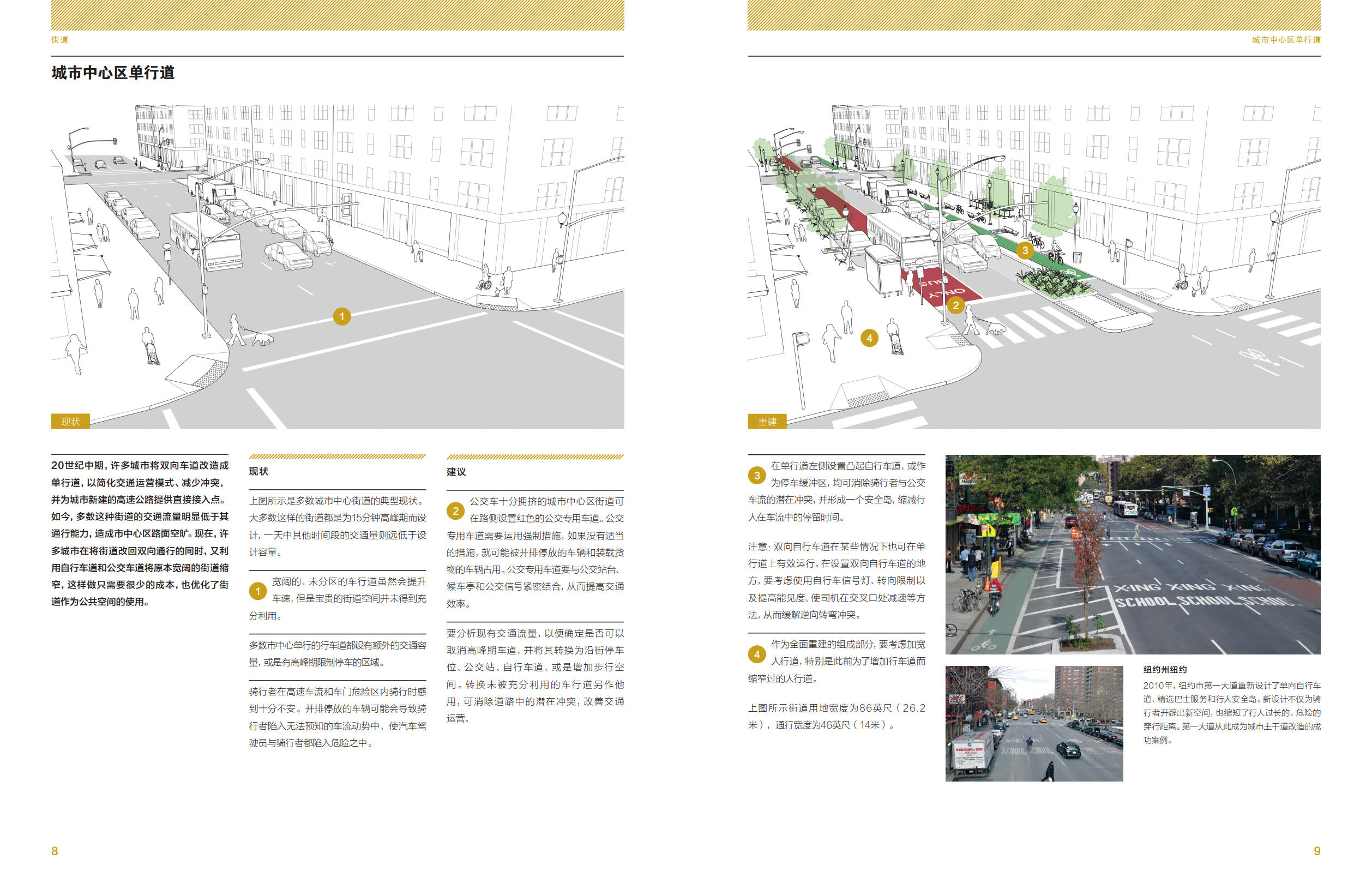Open the small First Avenue street photo

point(1033,724)
